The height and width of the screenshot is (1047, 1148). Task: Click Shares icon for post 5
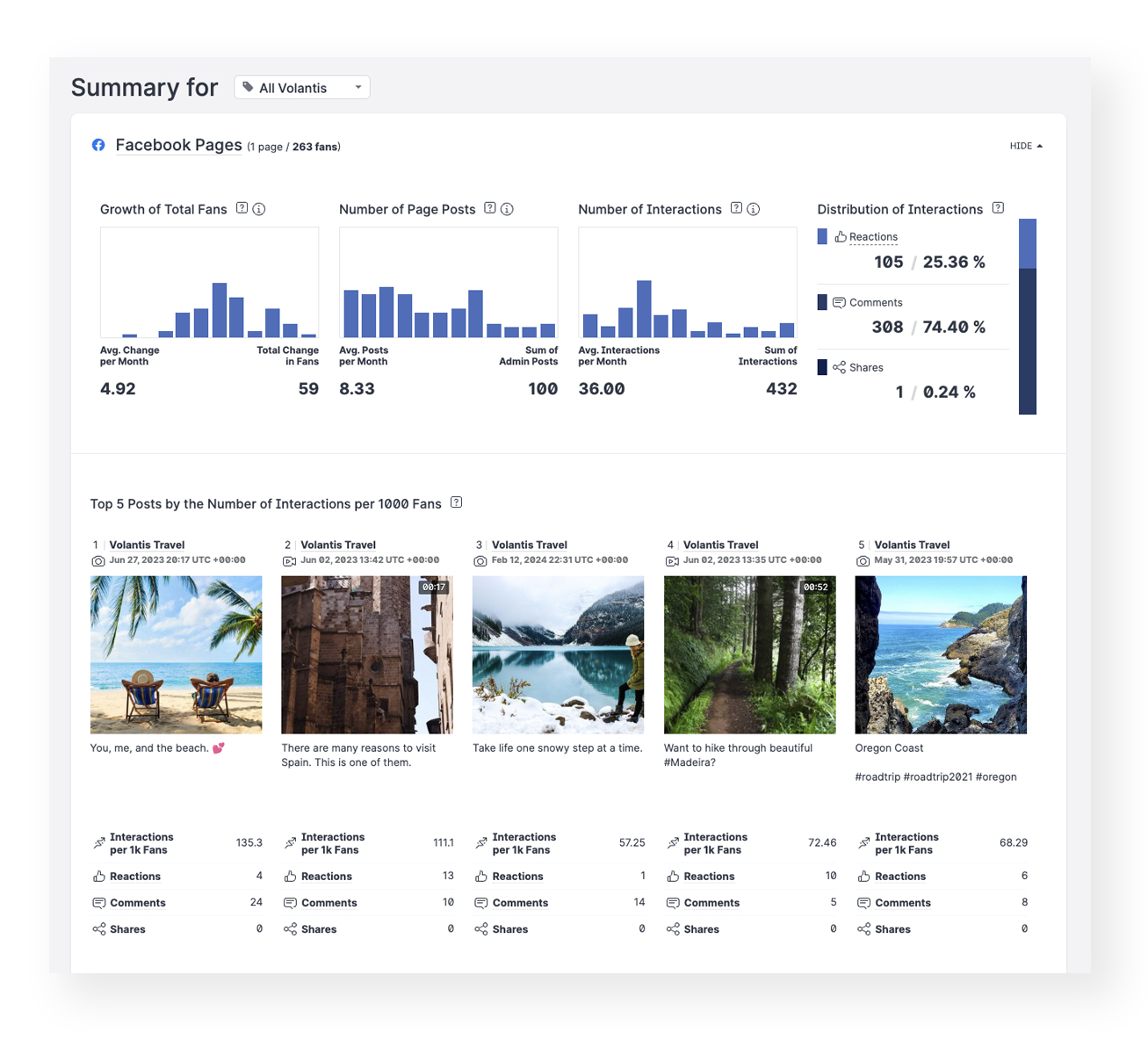pos(864,929)
